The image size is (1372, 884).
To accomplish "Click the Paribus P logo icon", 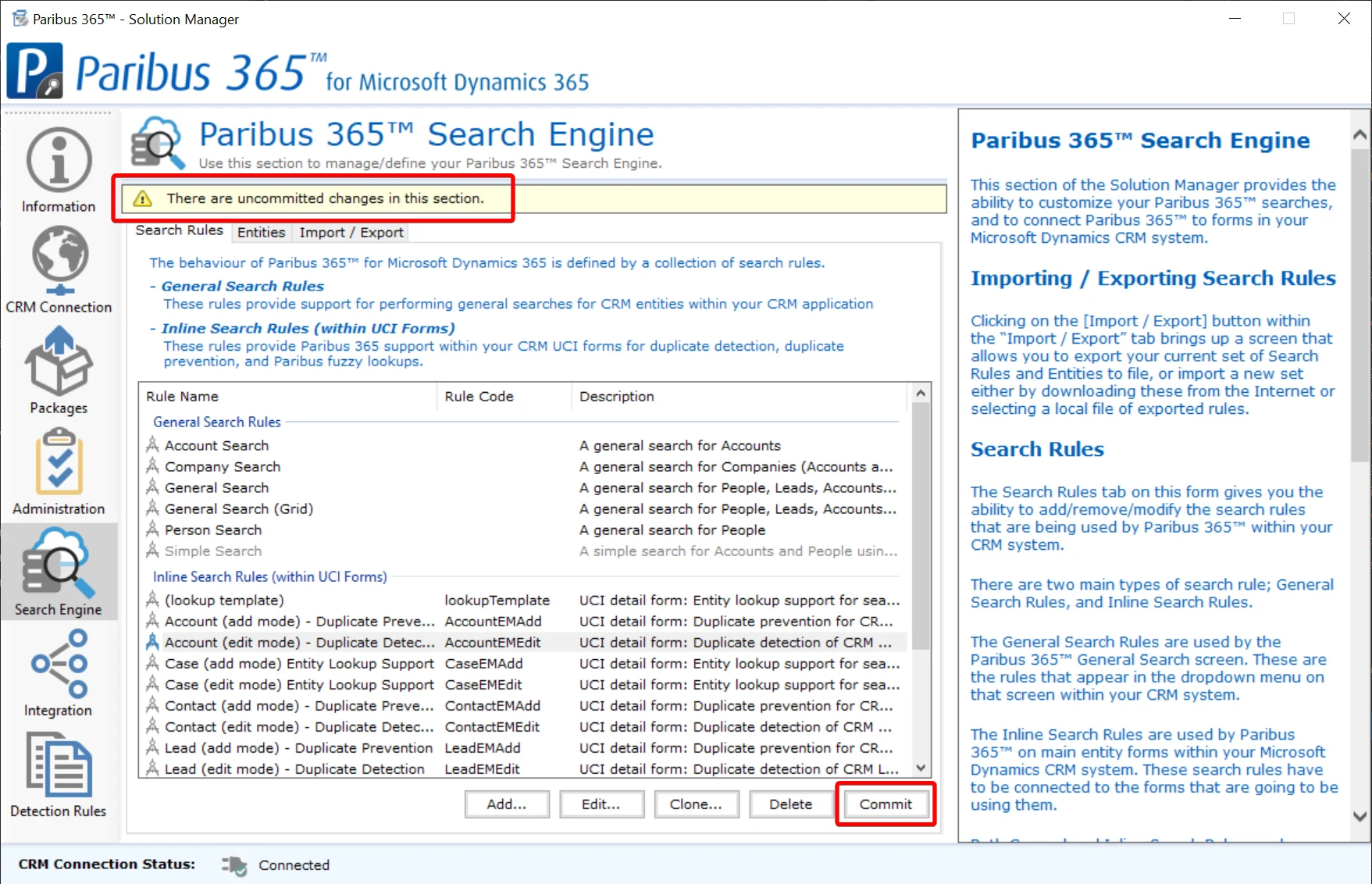I will (x=34, y=70).
